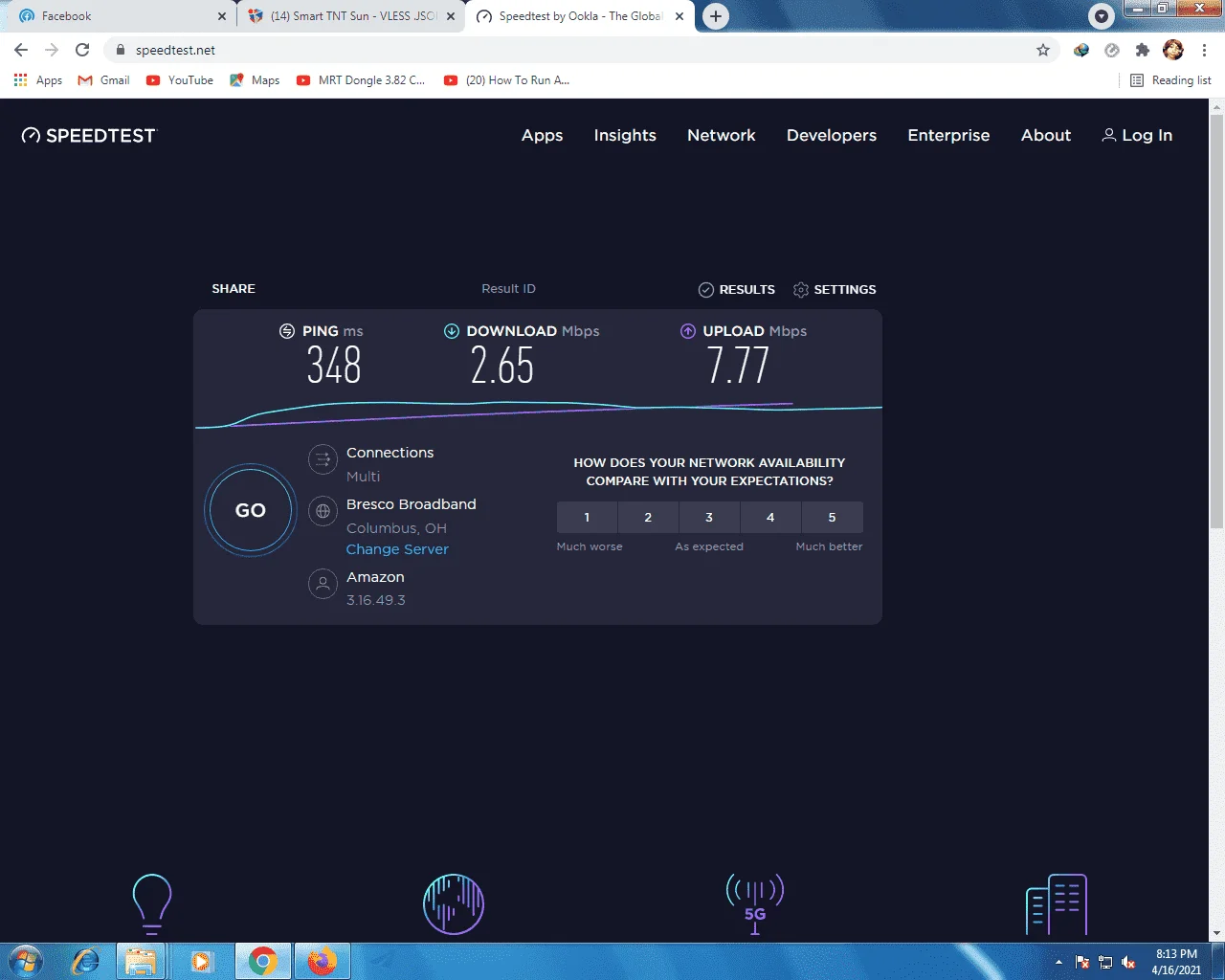Open Developers menu item

(x=832, y=136)
